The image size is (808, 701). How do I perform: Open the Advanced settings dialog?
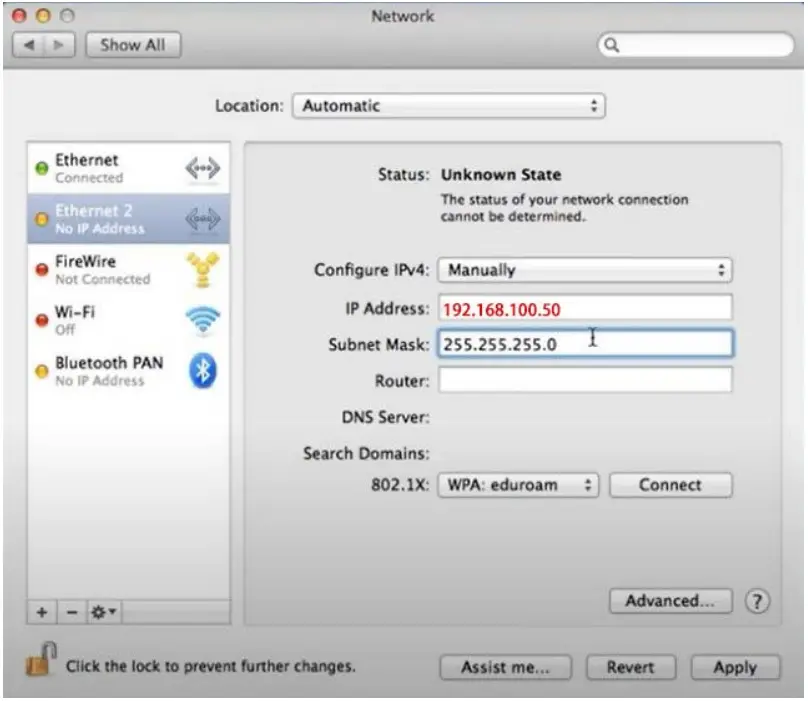671,601
